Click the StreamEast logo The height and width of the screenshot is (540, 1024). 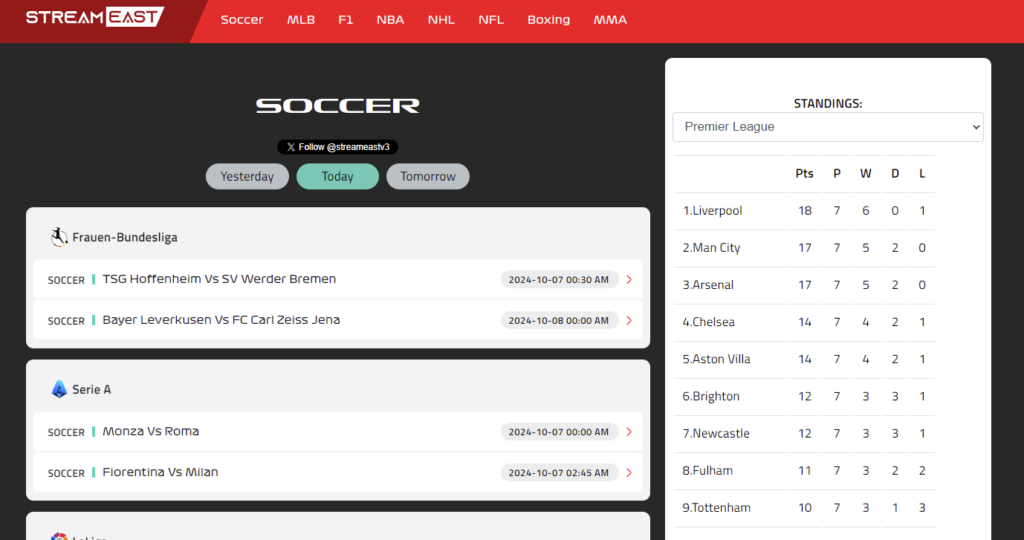point(94,18)
